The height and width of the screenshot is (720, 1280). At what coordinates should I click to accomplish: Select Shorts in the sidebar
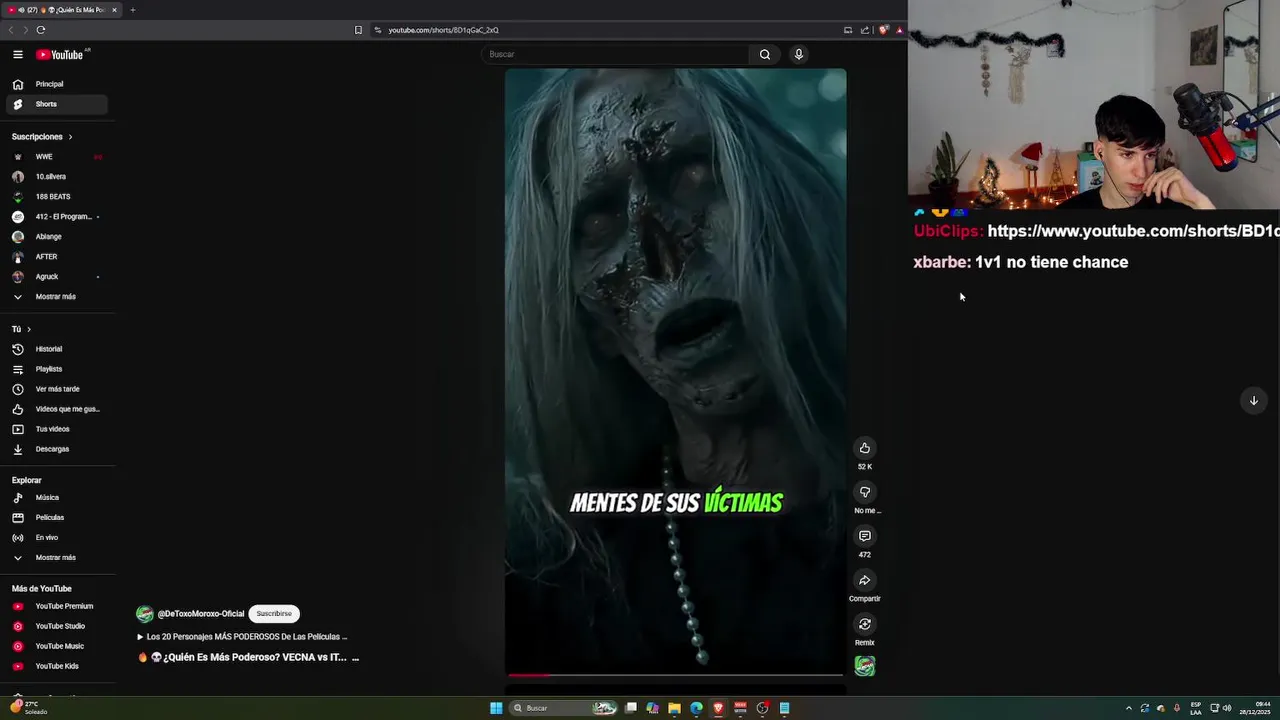[56, 104]
